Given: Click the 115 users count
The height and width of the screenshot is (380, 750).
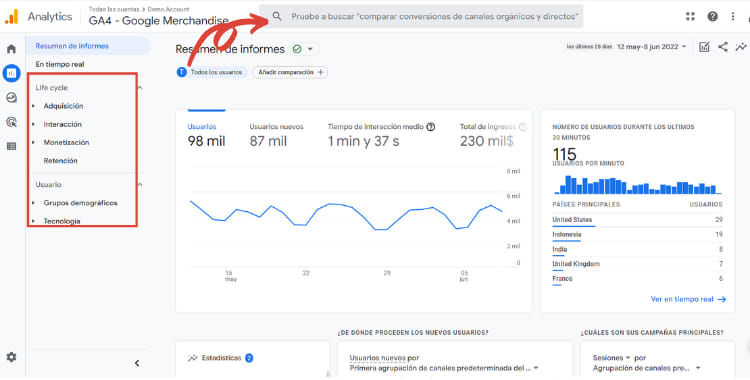Looking at the screenshot, I should click(564, 154).
